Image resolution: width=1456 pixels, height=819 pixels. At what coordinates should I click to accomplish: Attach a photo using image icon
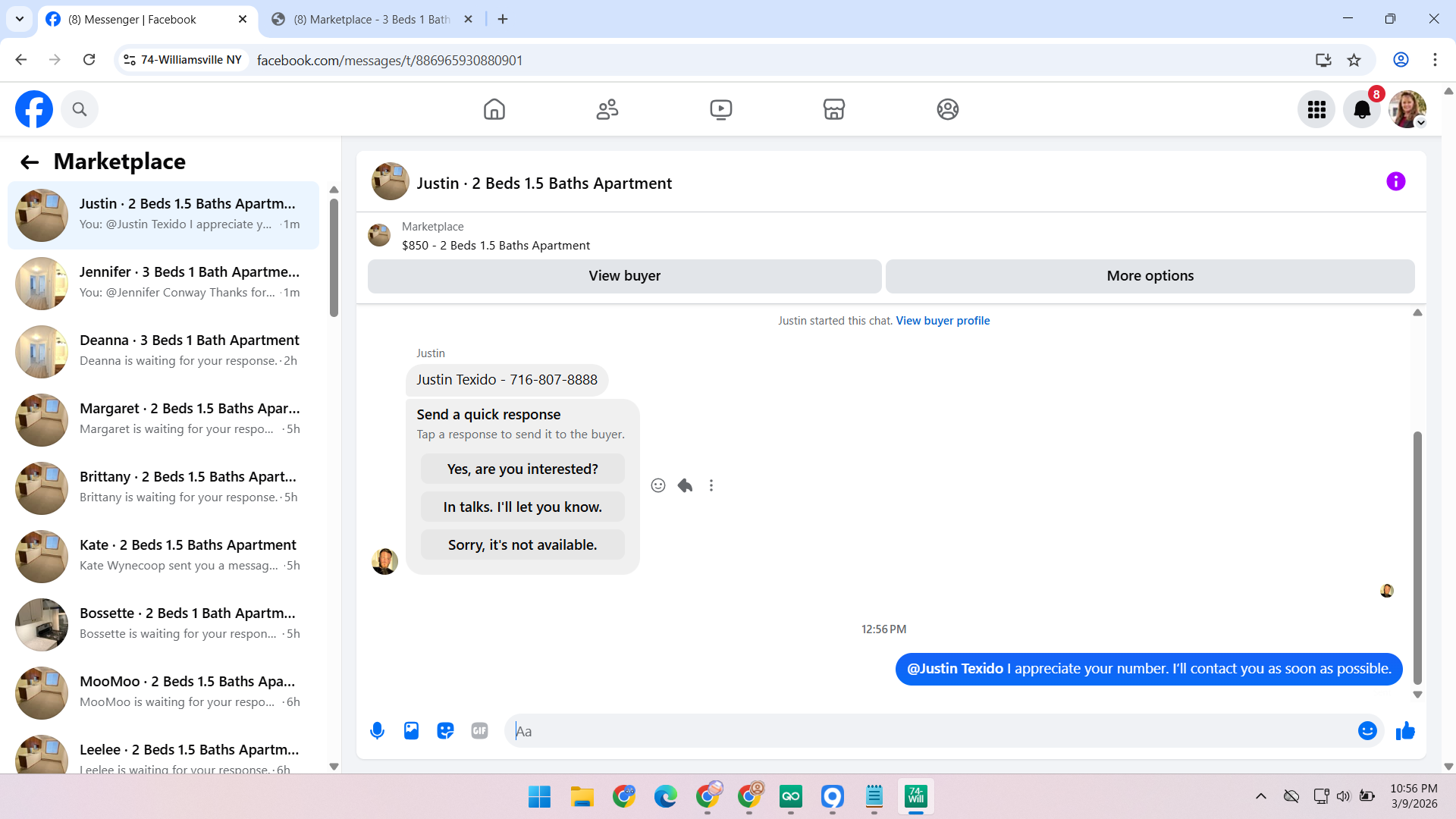click(x=411, y=731)
